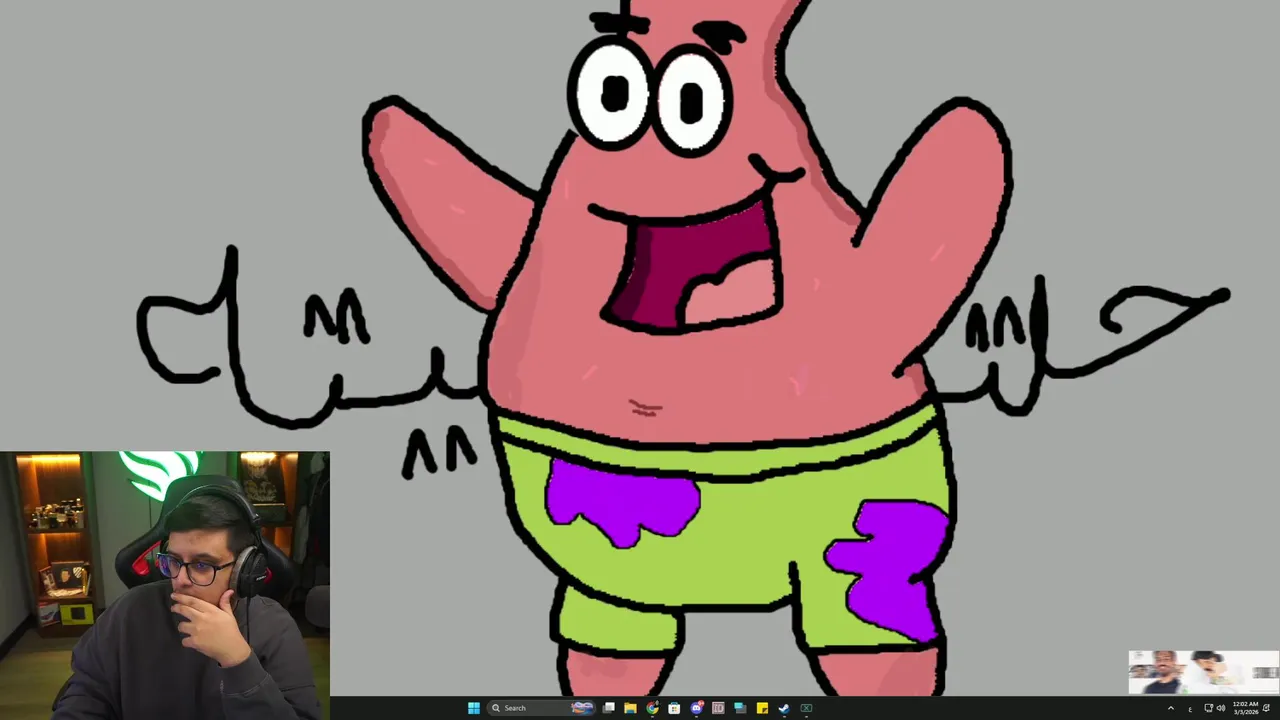Open Microsoft Store from the taskbar
The height and width of the screenshot is (720, 1280).
[674, 708]
